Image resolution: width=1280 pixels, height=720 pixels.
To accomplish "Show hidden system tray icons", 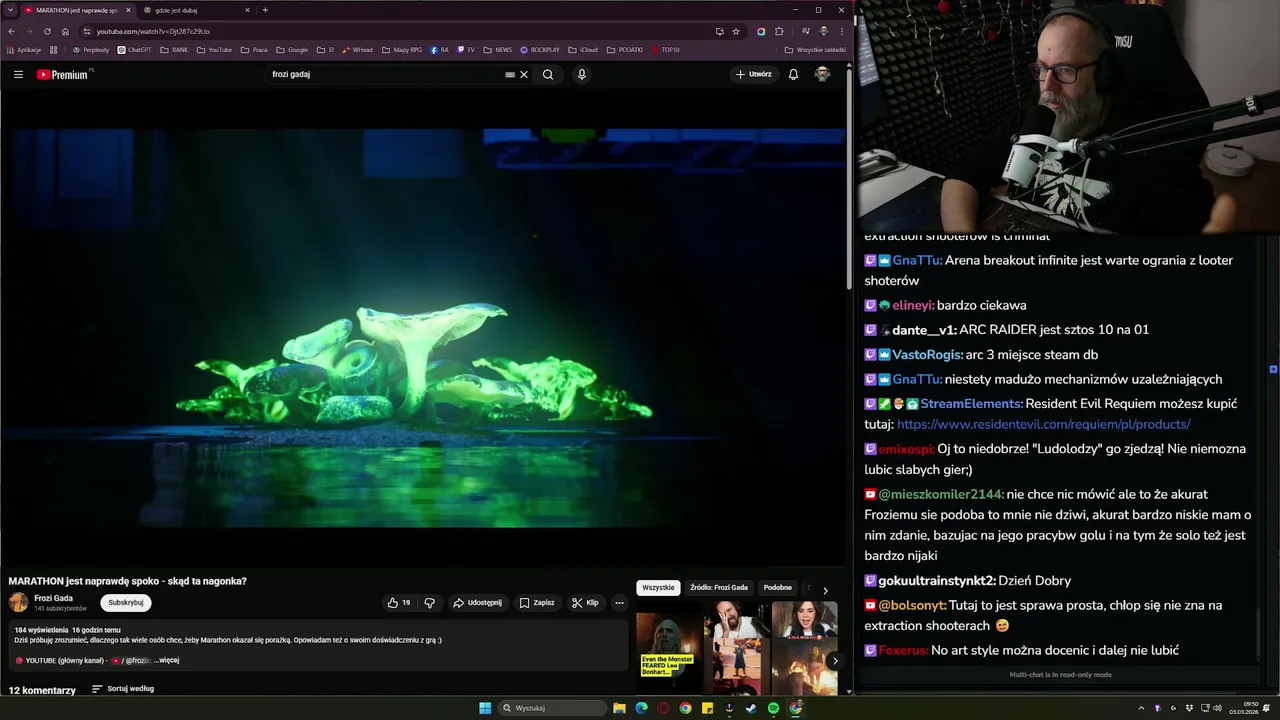I will tap(1141, 708).
